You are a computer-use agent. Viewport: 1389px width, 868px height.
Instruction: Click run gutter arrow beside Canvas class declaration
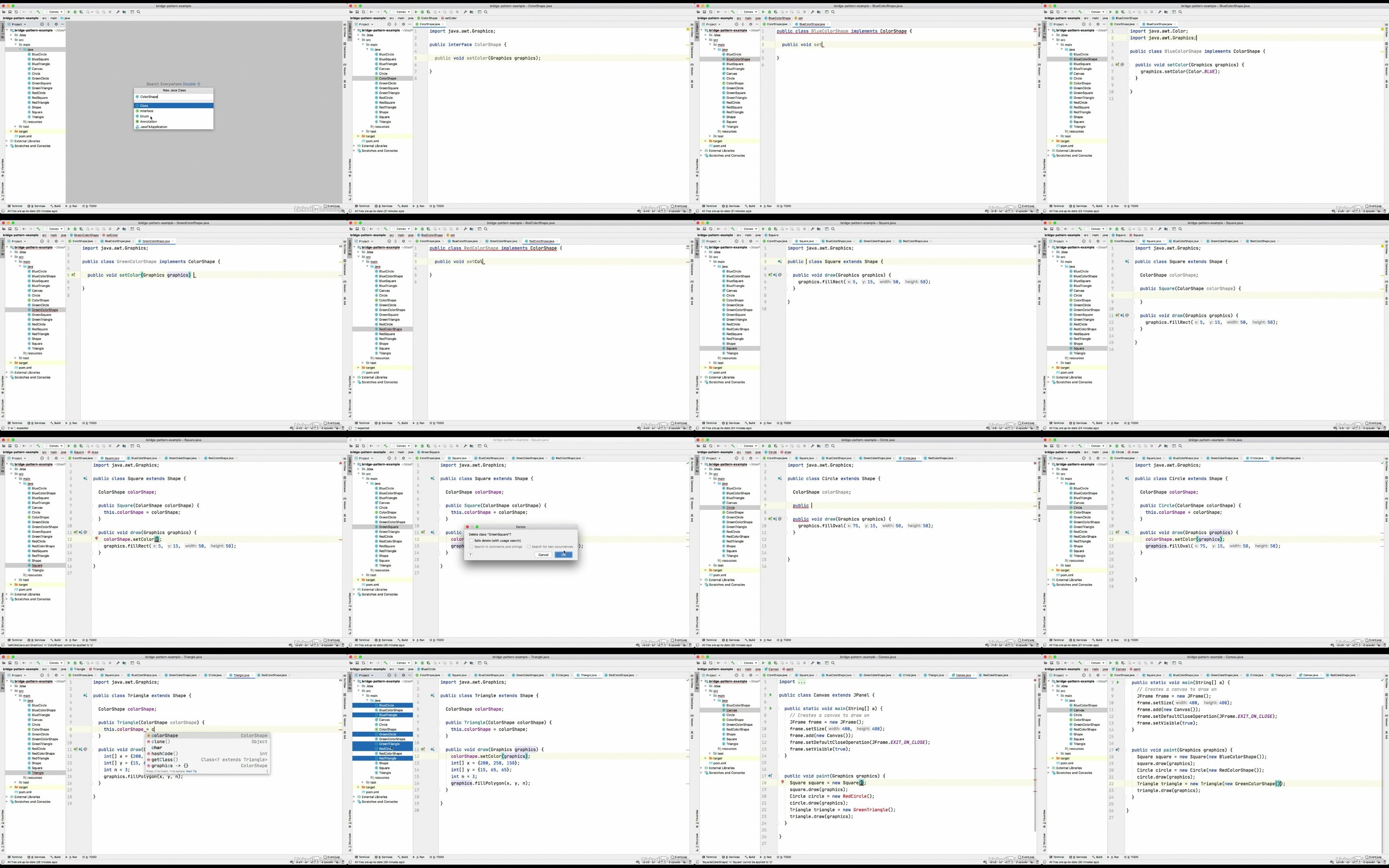[x=770, y=695]
